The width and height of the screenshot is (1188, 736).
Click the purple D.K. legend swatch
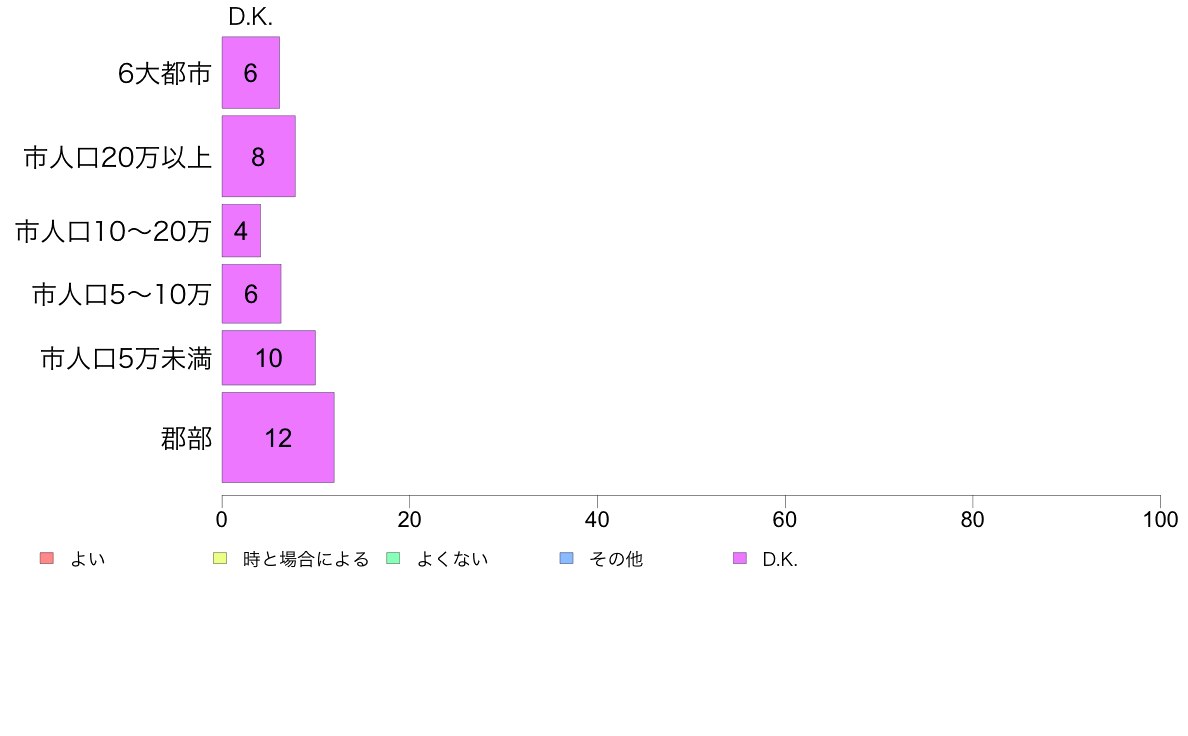click(x=739, y=559)
